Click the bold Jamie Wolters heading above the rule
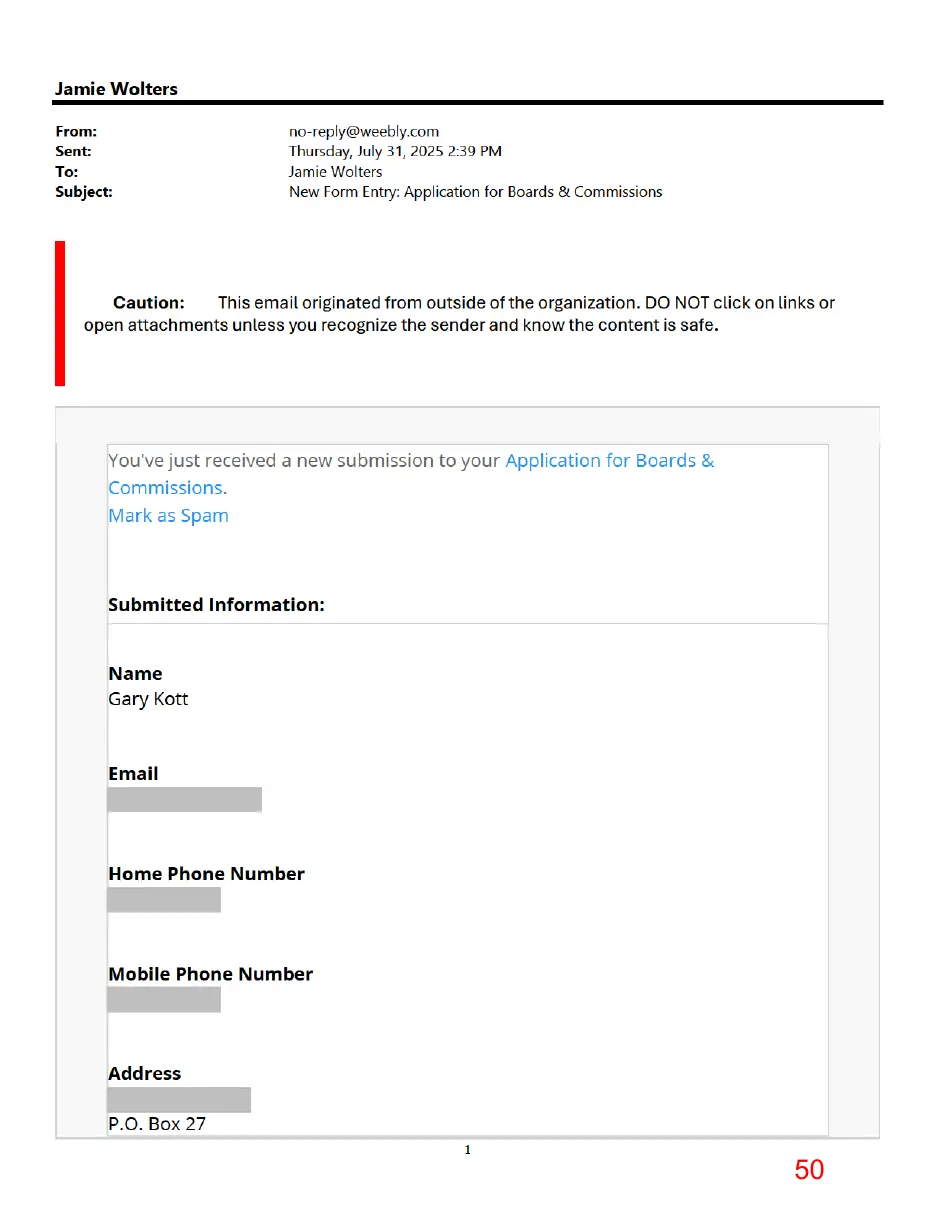This screenshot has width=935, height=1210. coord(116,89)
